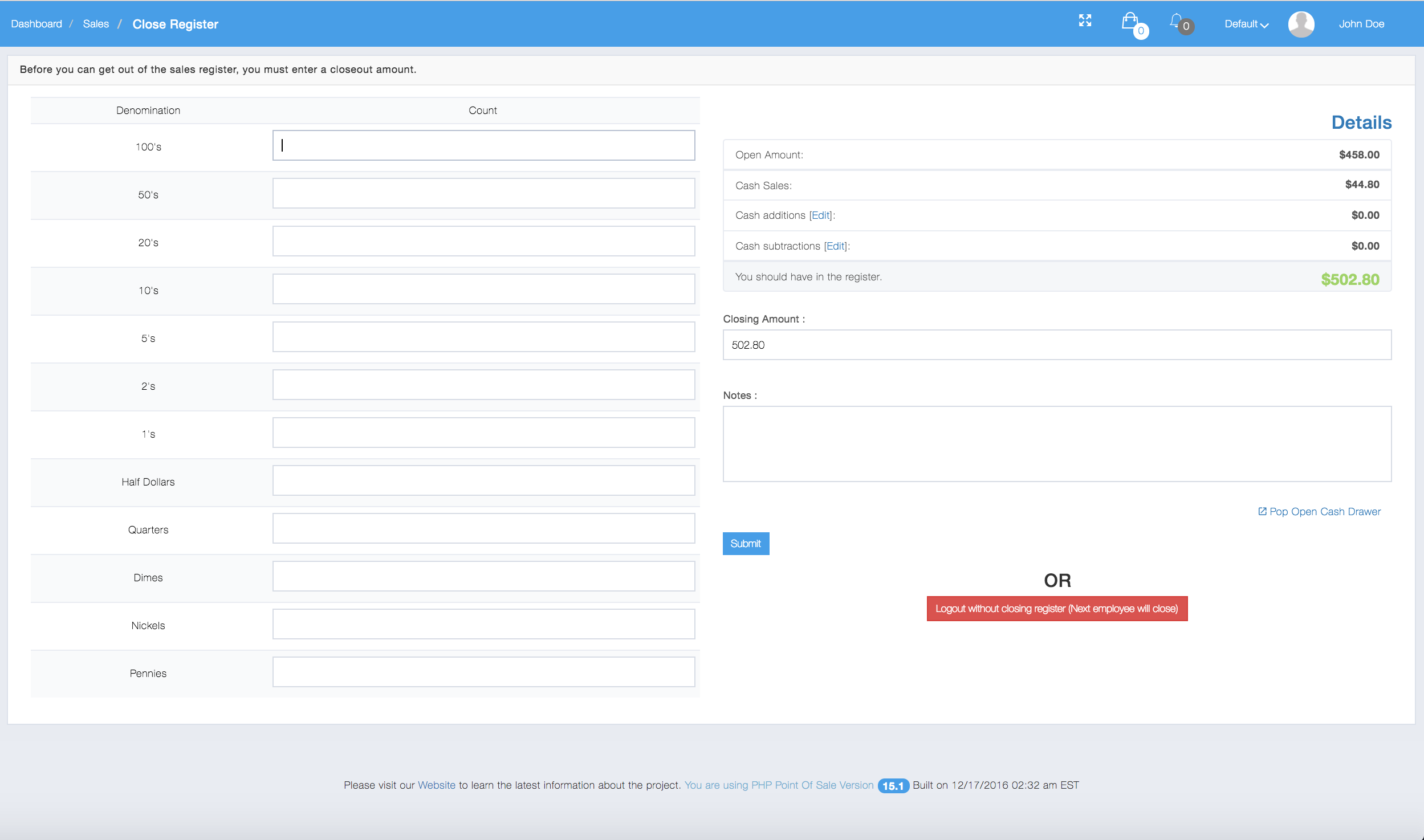Click the user avatar profile picture
The image size is (1424, 840).
(x=1303, y=23)
